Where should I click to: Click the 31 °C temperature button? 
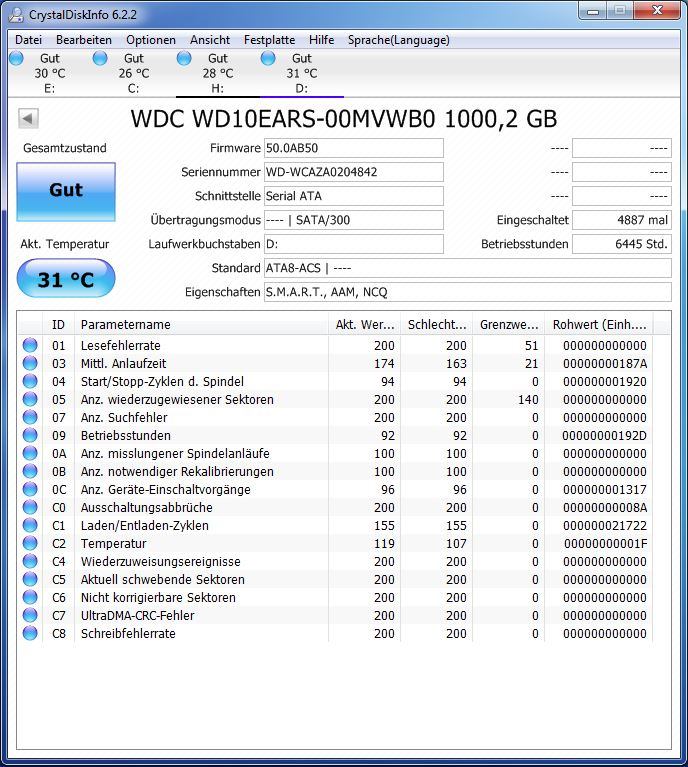click(66, 279)
